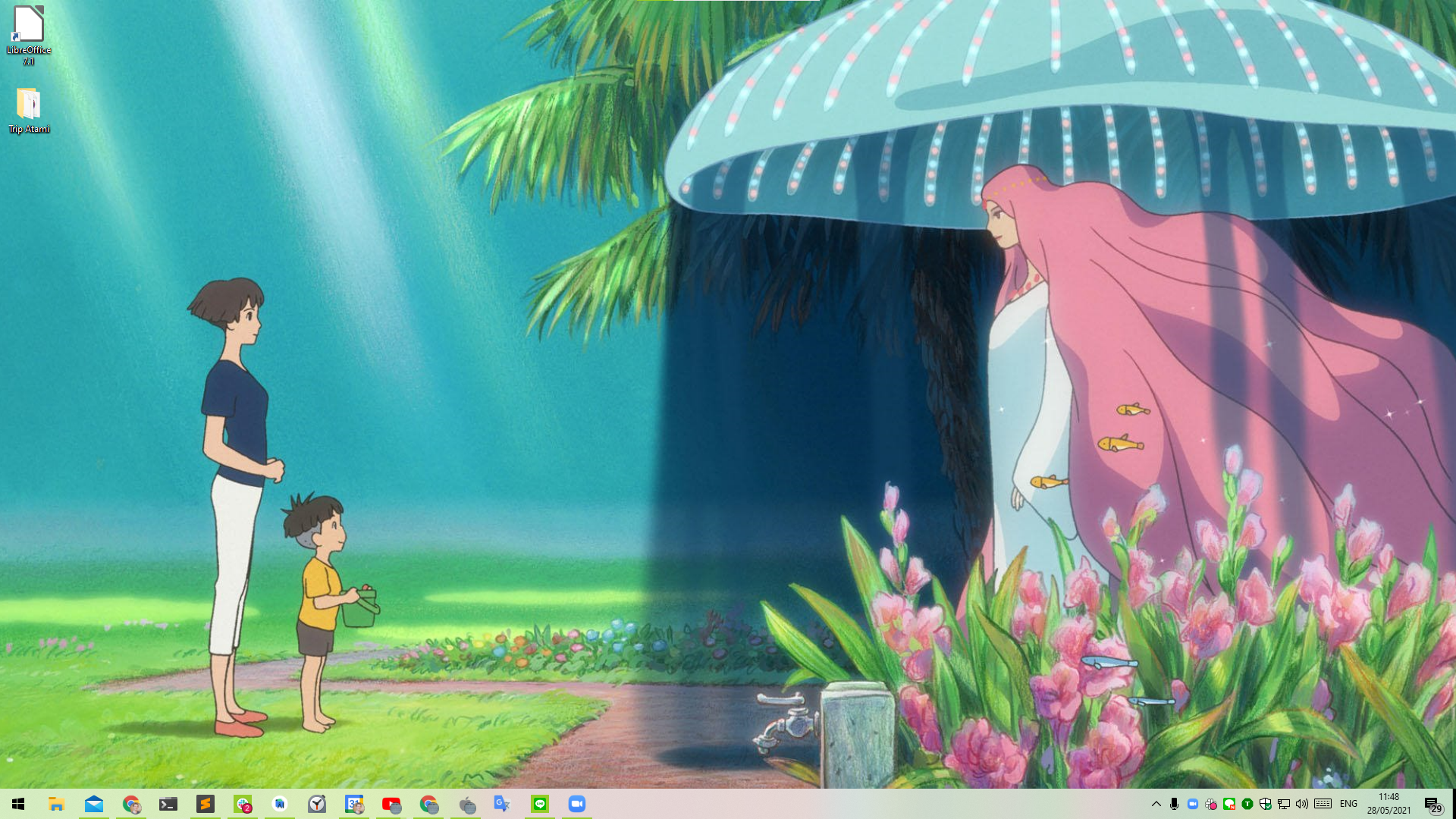
Task: Open the LINE app in taskbar
Action: [x=540, y=804]
